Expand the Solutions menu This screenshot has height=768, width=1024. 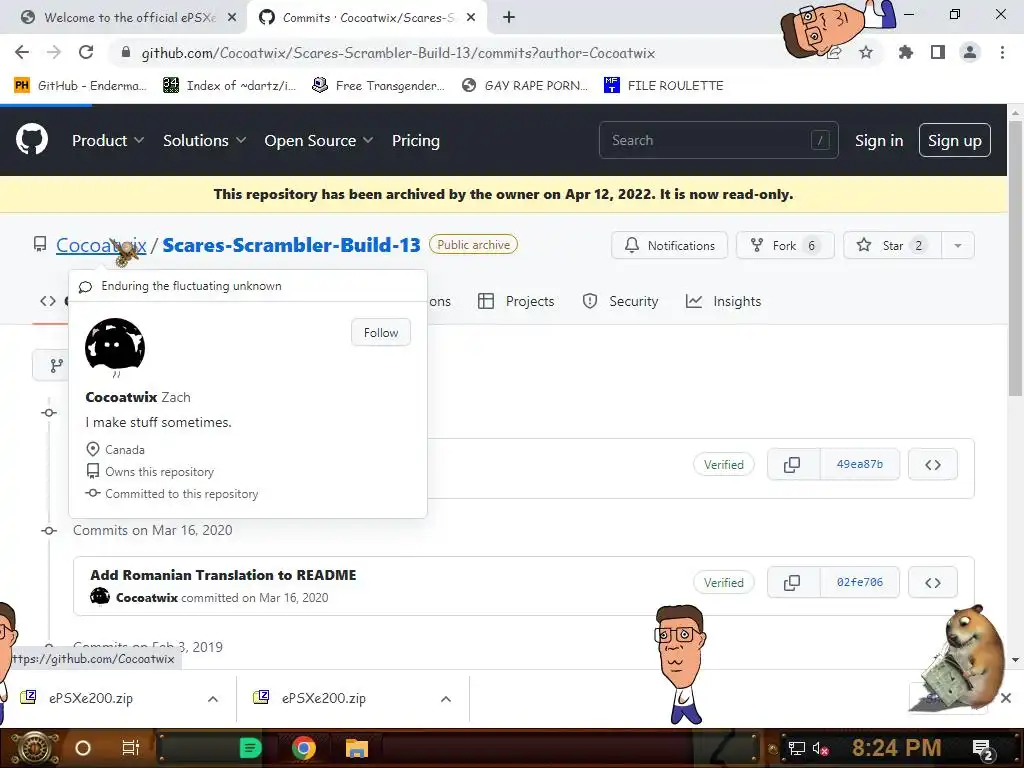[204, 140]
